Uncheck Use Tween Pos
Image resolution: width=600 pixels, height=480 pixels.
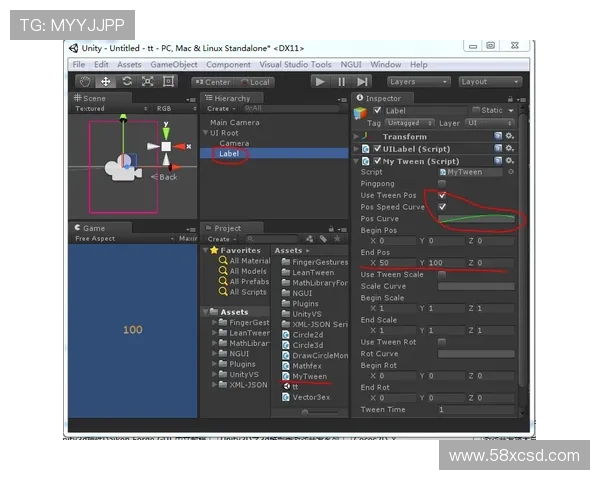point(442,195)
